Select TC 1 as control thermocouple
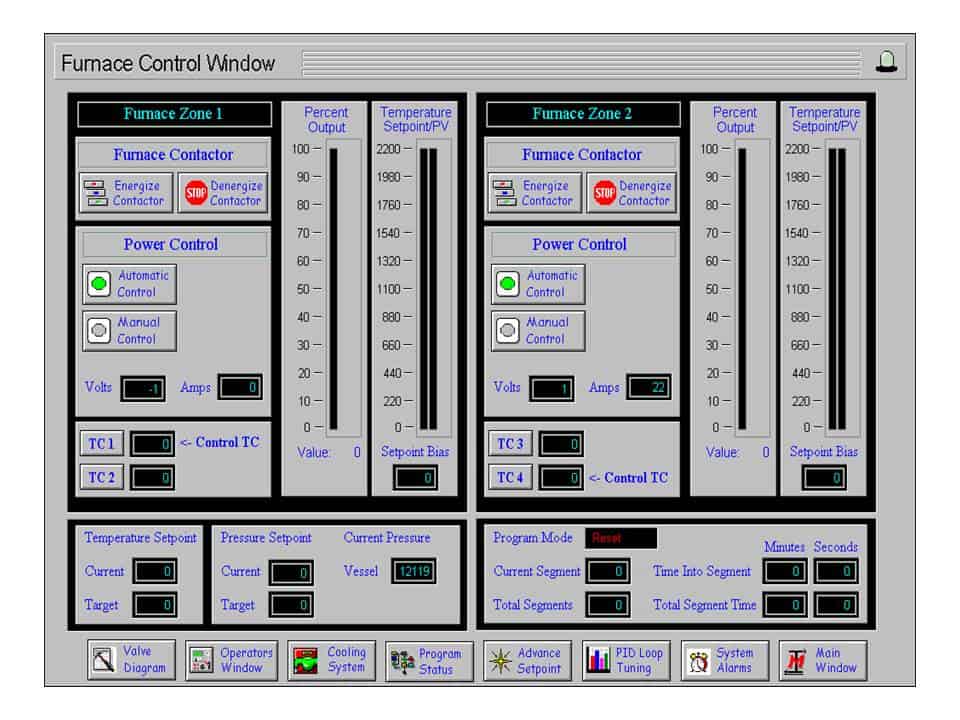The height and width of the screenshot is (720, 960). (x=102, y=443)
